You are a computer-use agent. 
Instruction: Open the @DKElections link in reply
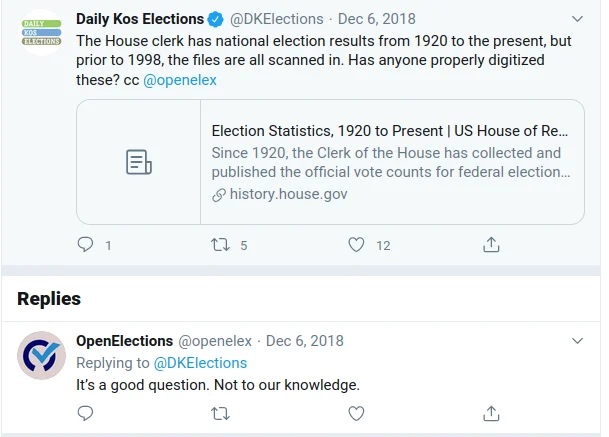point(200,363)
